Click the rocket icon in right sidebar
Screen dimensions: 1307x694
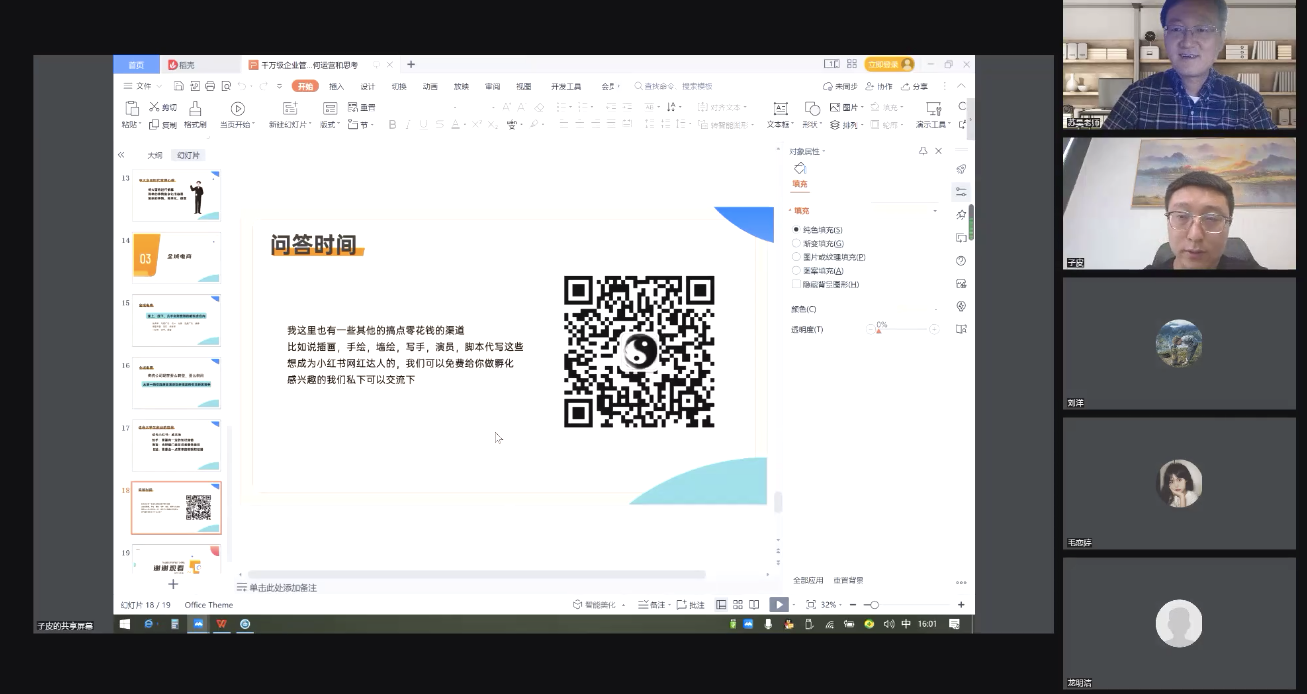[x=961, y=169]
